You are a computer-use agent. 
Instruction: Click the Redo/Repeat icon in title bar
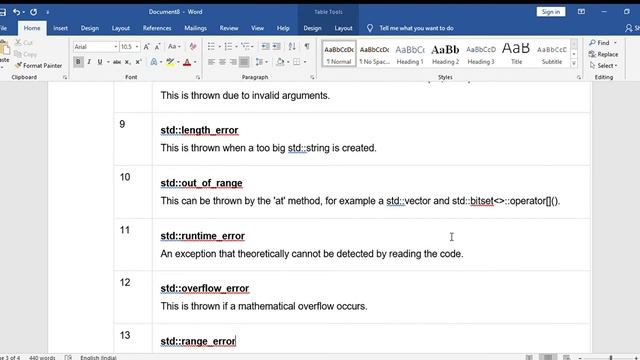point(33,12)
